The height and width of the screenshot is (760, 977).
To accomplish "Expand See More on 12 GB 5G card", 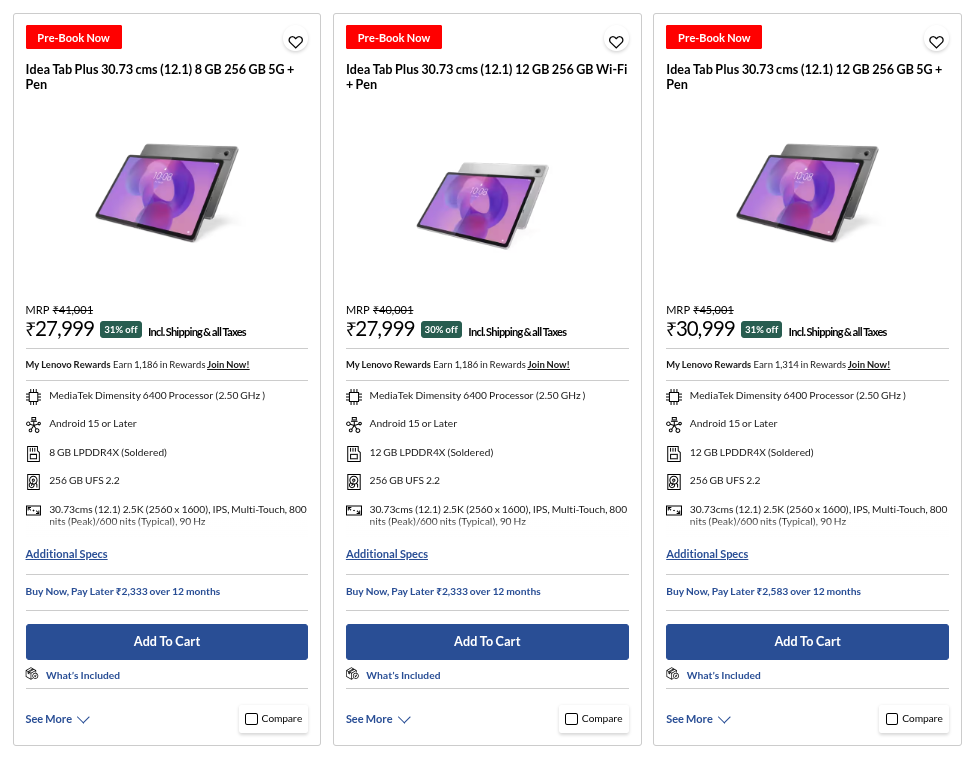I will (x=698, y=719).
